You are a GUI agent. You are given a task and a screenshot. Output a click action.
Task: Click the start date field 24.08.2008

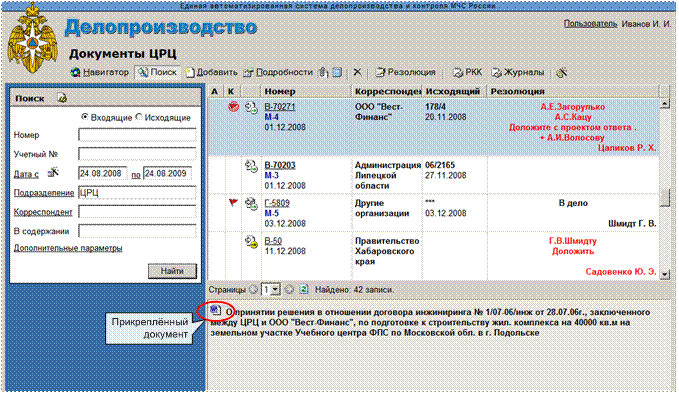click(x=103, y=173)
